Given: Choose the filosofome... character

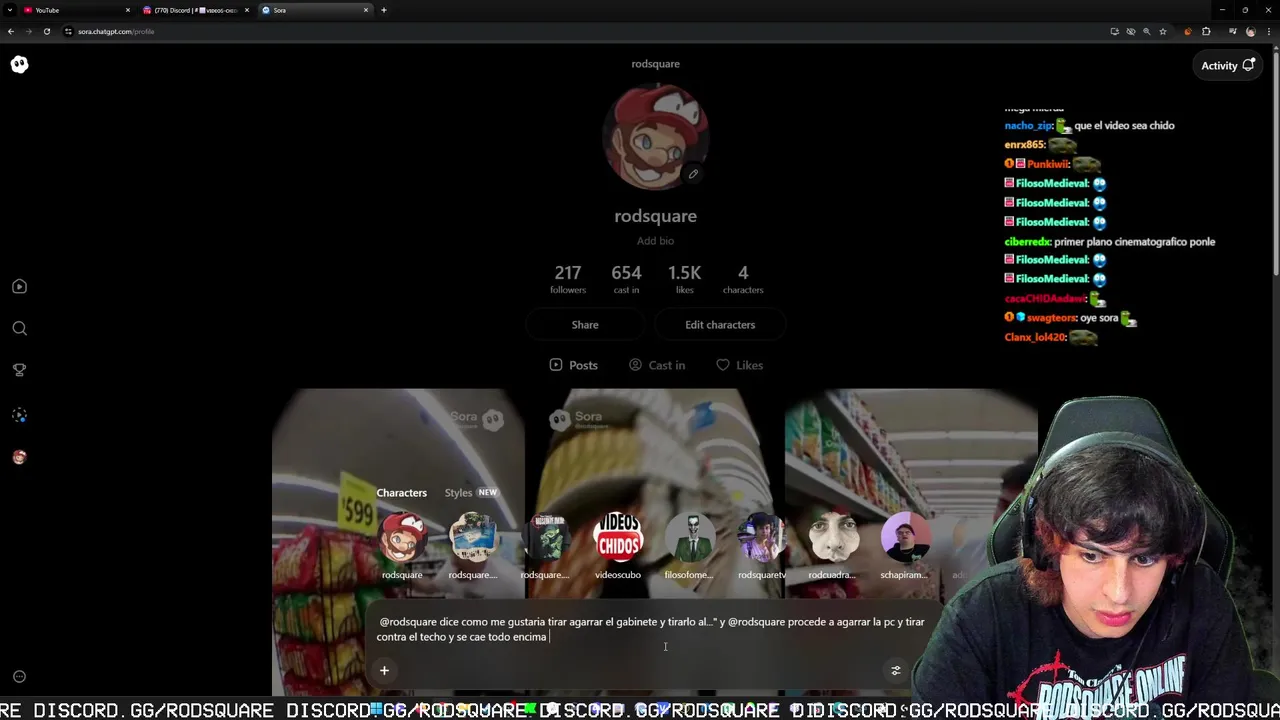Looking at the screenshot, I should click(689, 546).
